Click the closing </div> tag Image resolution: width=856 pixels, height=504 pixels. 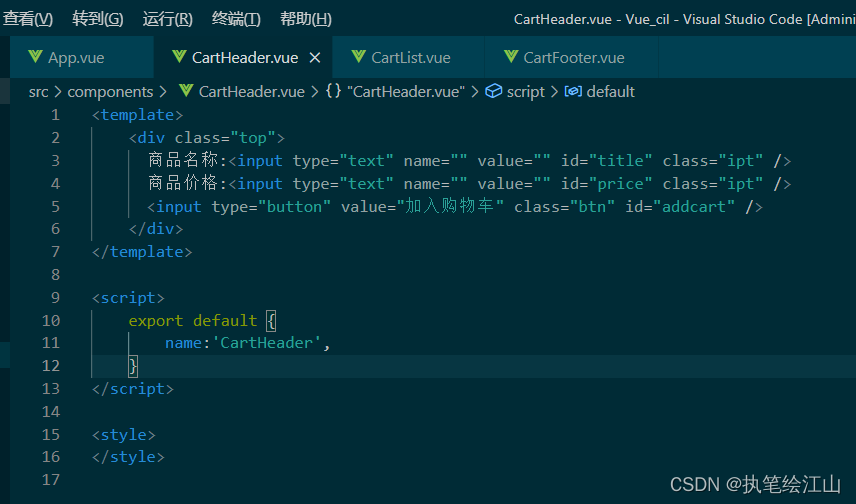156,229
